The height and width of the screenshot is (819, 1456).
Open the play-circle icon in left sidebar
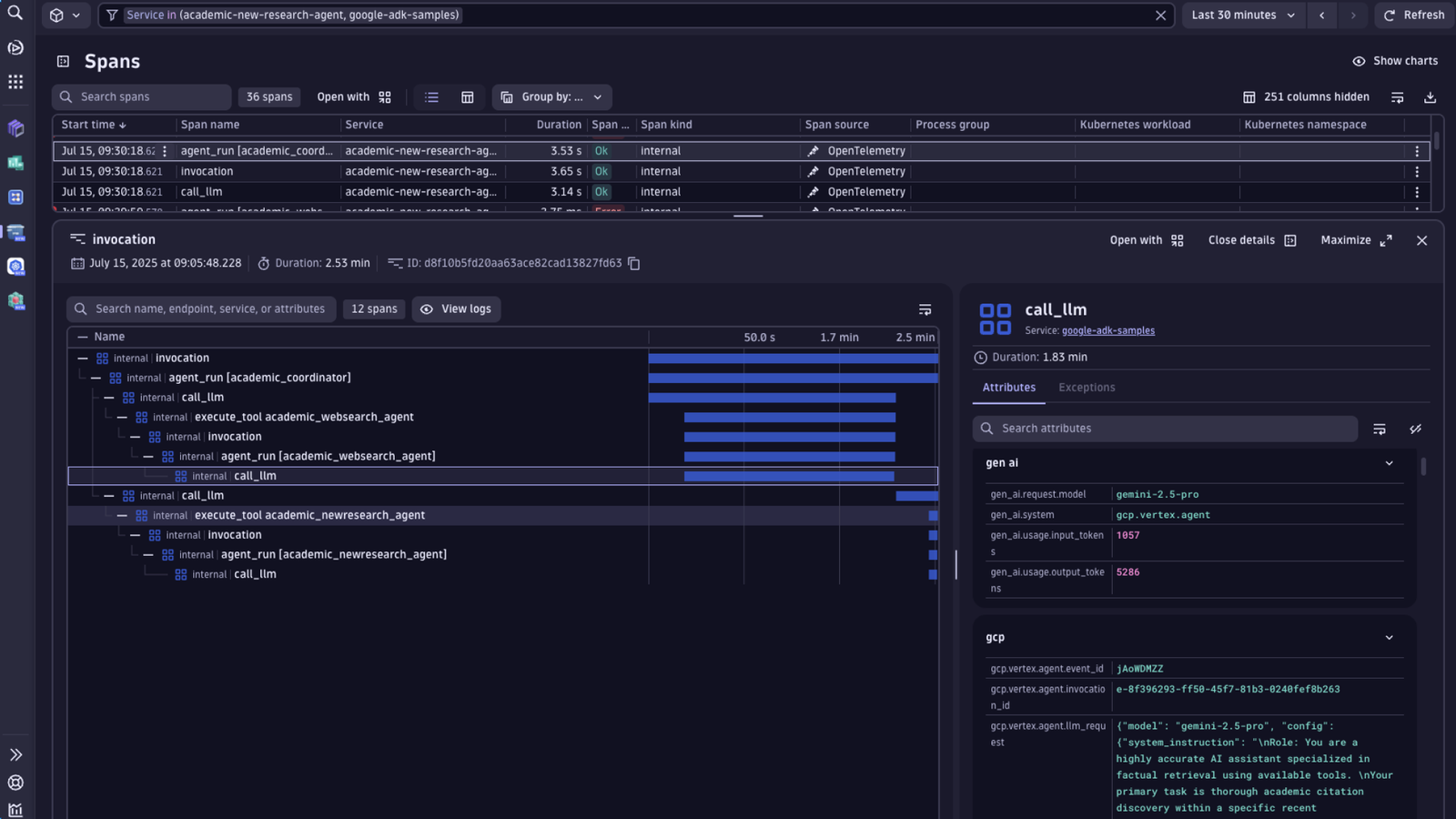(15, 47)
